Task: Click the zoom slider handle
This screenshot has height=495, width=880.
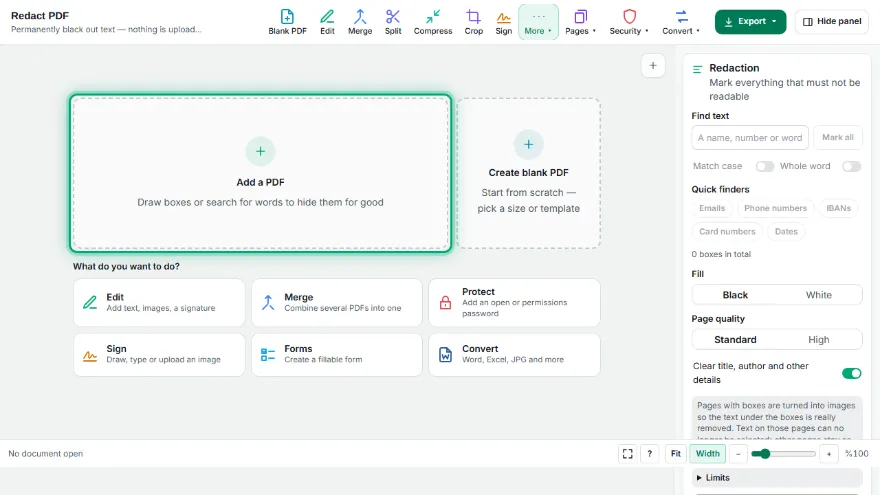Action: 765,453
